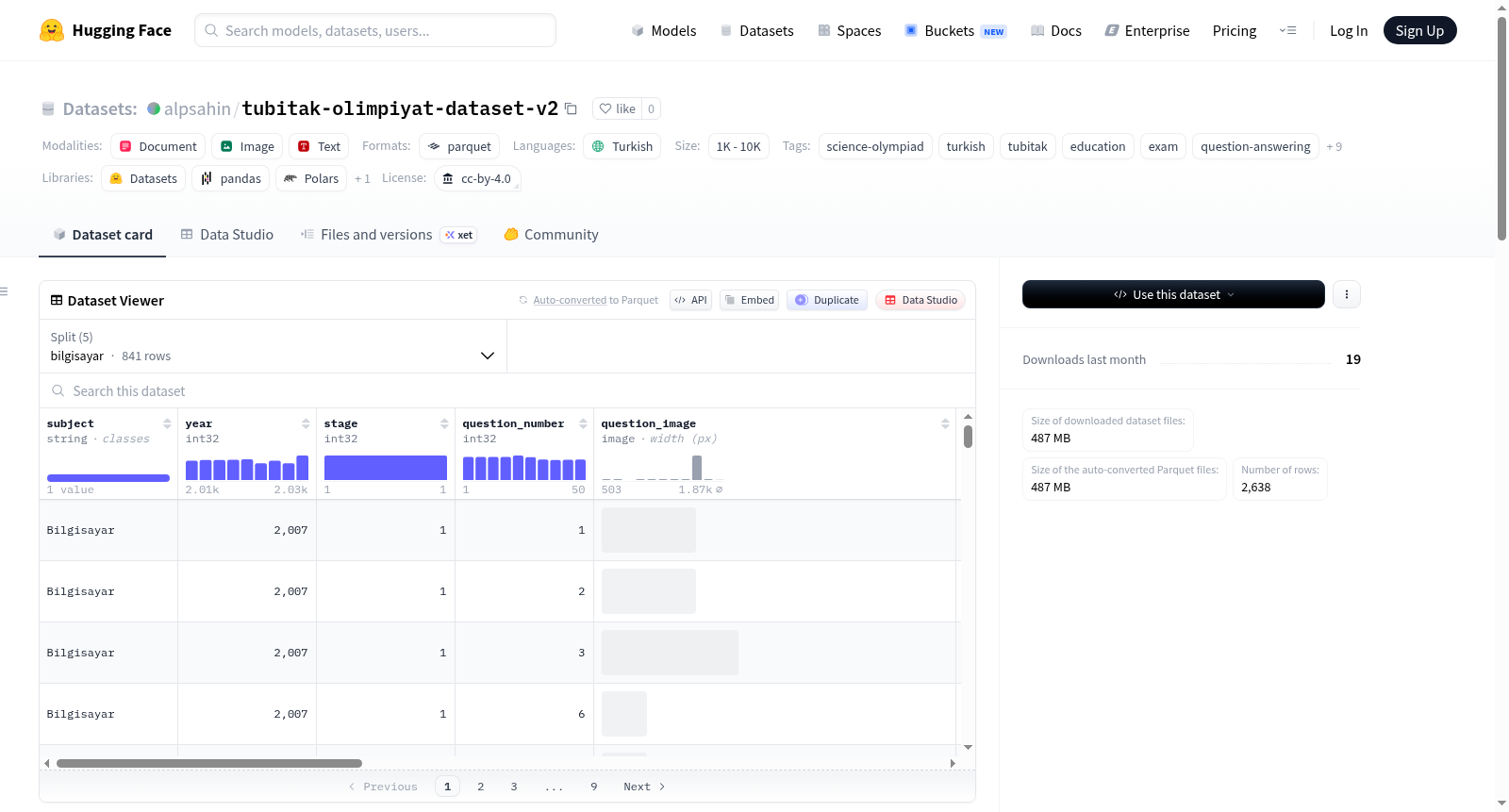This screenshot has width=1509, height=812.
Task: Open the Spaces menu item
Action: click(x=849, y=30)
